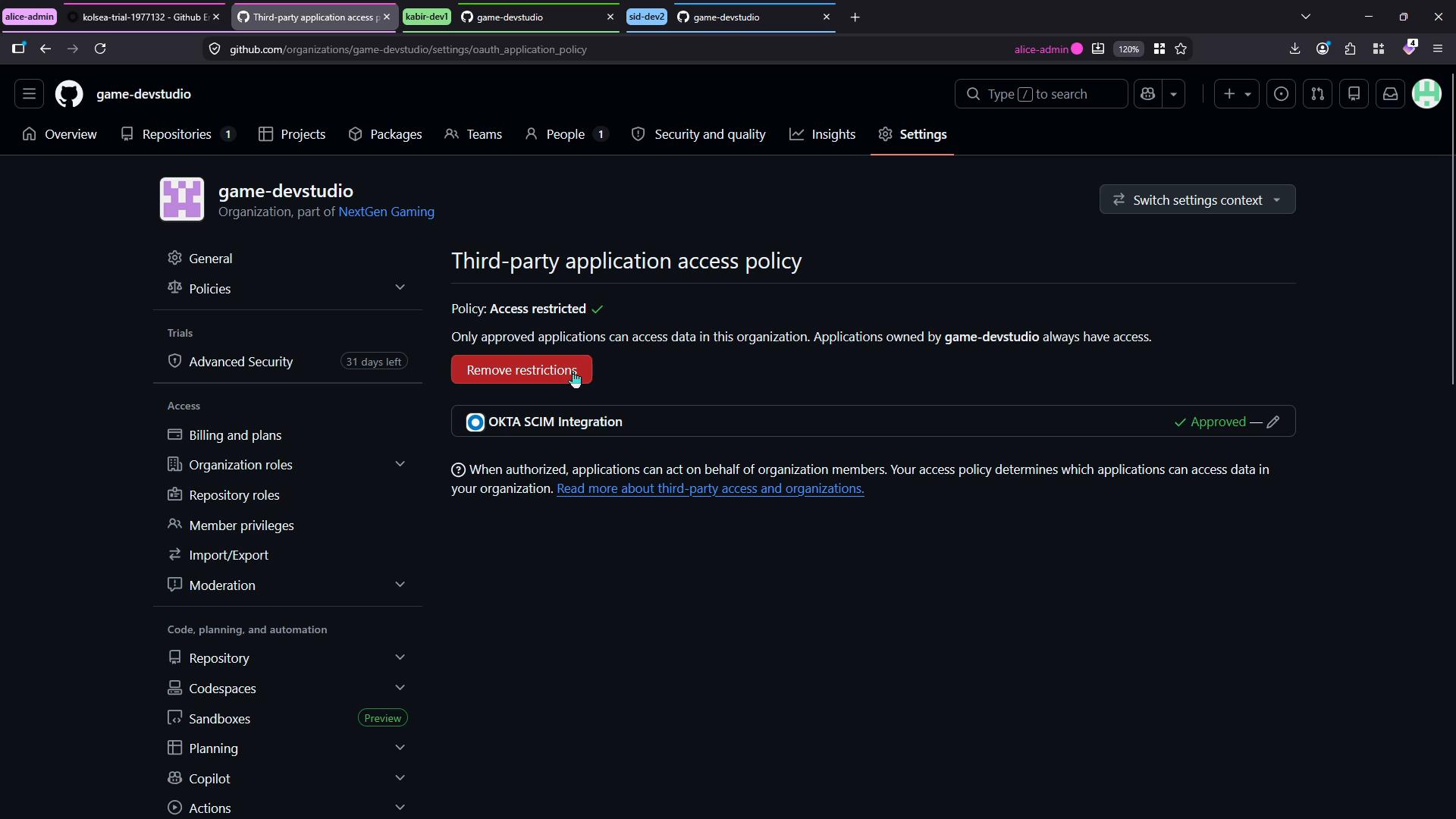The width and height of the screenshot is (1456, 819).
Task: Open the list all tabs dropdown
Action: click(1305, 17)
